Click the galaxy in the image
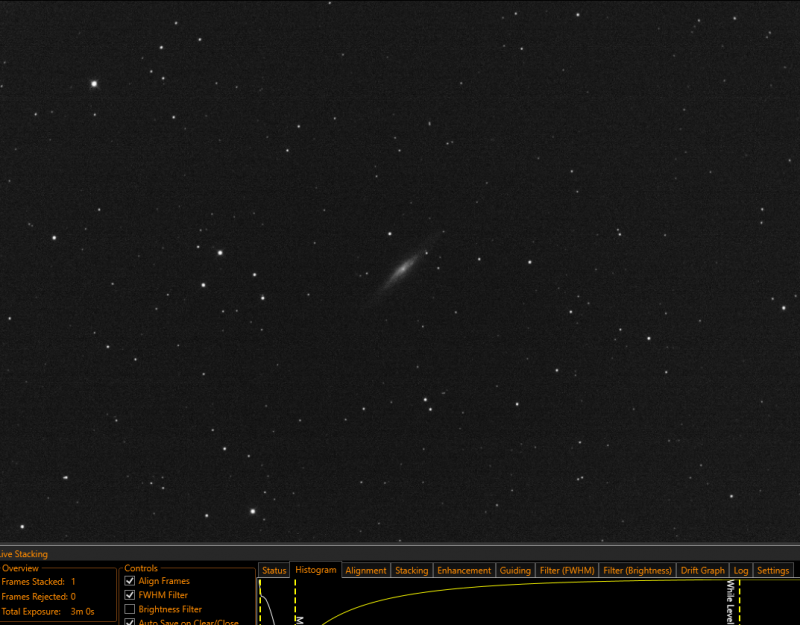The height and width of the screenshot is (625, 800). (404, 268)
